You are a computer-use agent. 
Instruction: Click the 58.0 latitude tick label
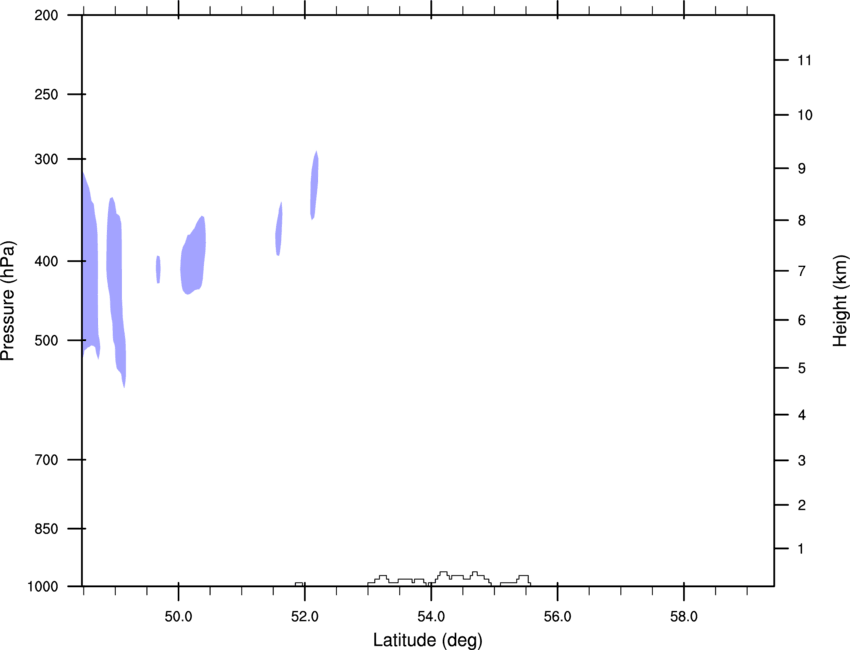pos(684,617)
